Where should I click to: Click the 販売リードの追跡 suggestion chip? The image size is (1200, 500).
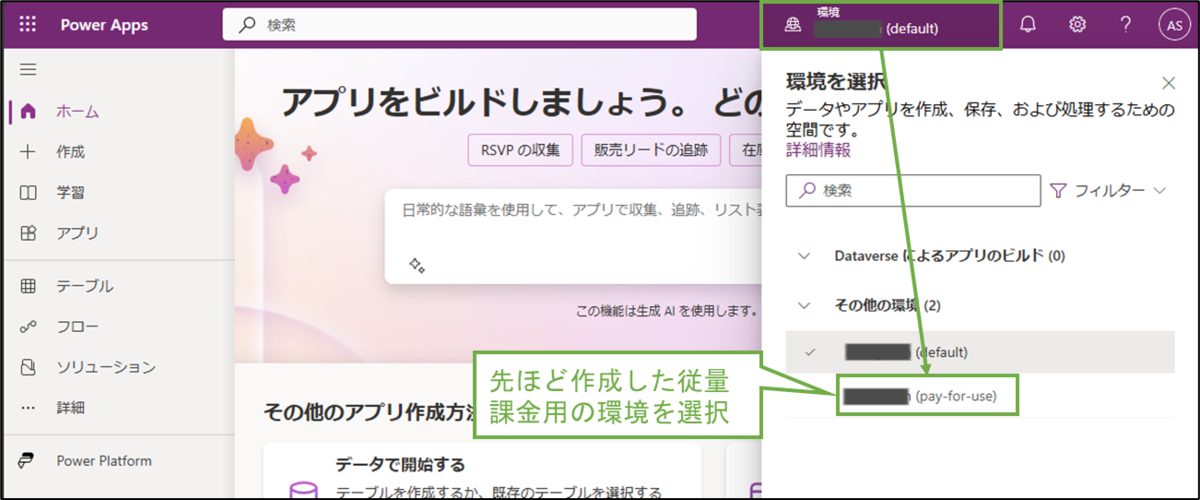[651, 151]
